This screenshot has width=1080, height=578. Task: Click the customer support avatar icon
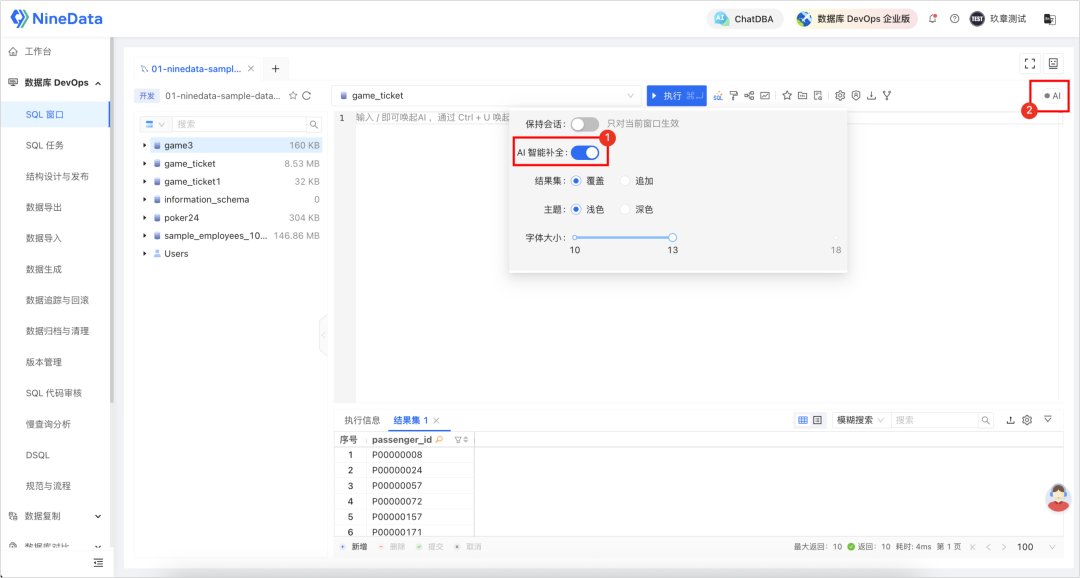tap(1057, 497)
